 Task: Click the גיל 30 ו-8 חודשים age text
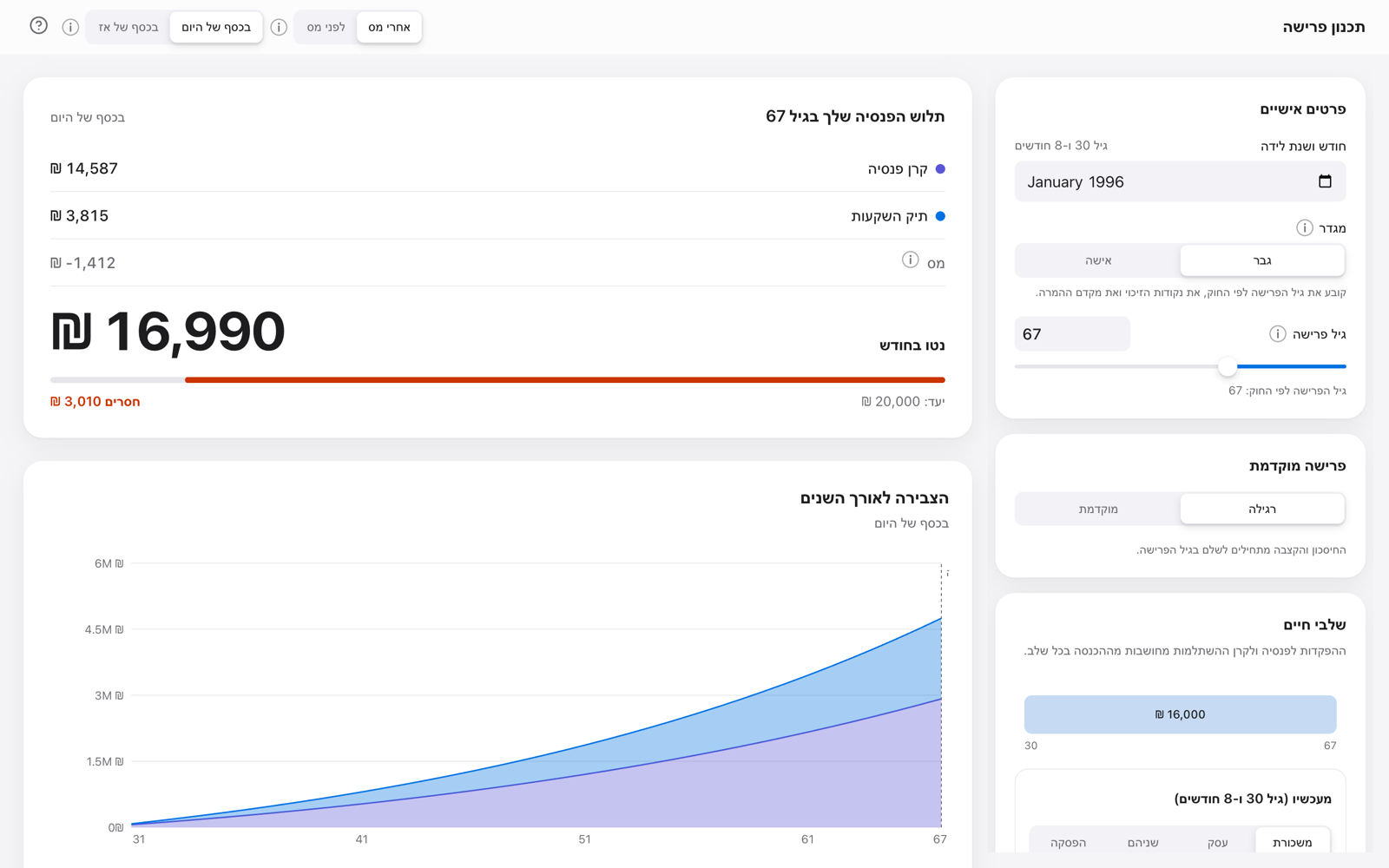(x=1061, y=145)
